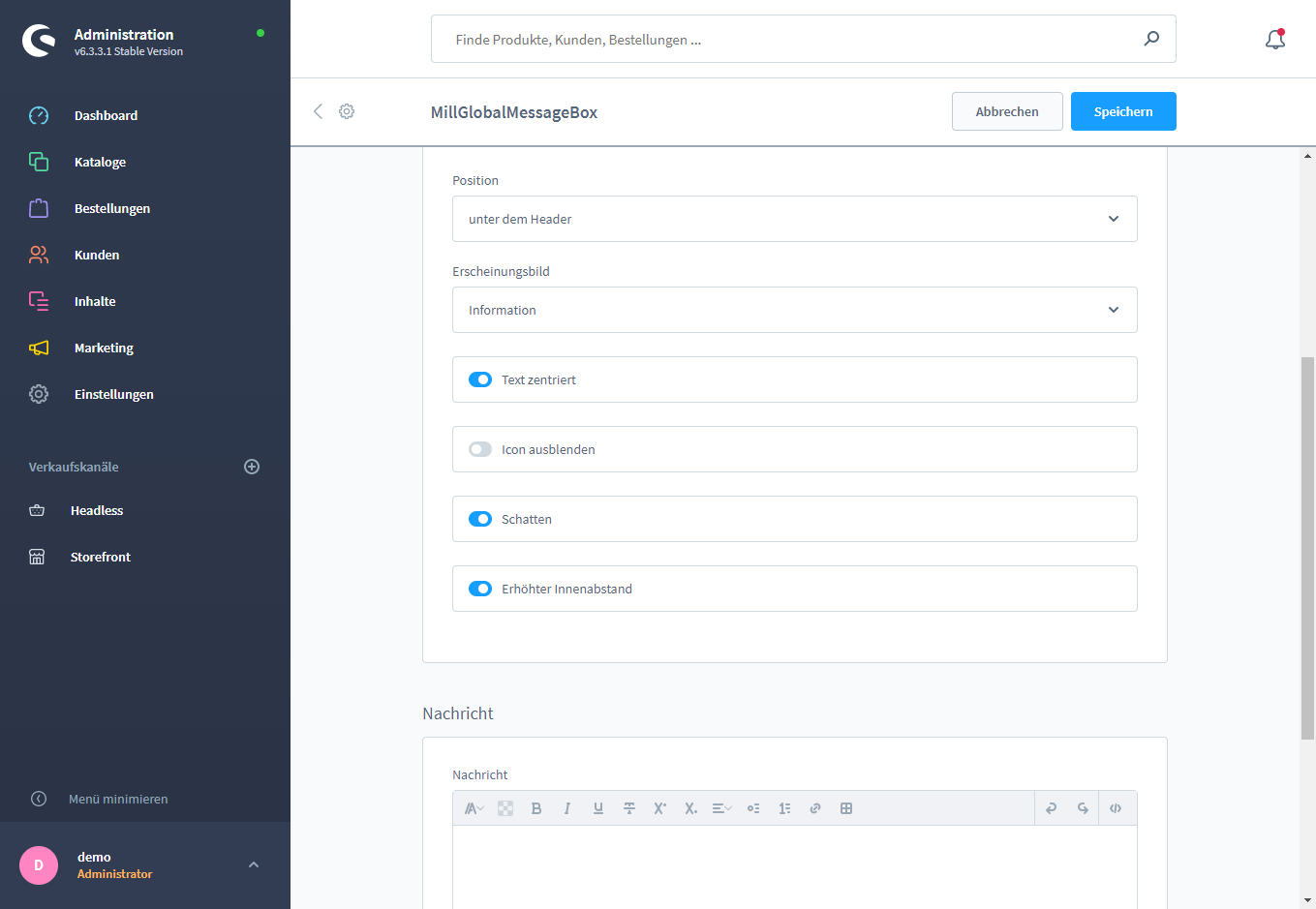
Task: Expand the demo user menu chevron
Action: pyautogui.click(x=254, y=864)
